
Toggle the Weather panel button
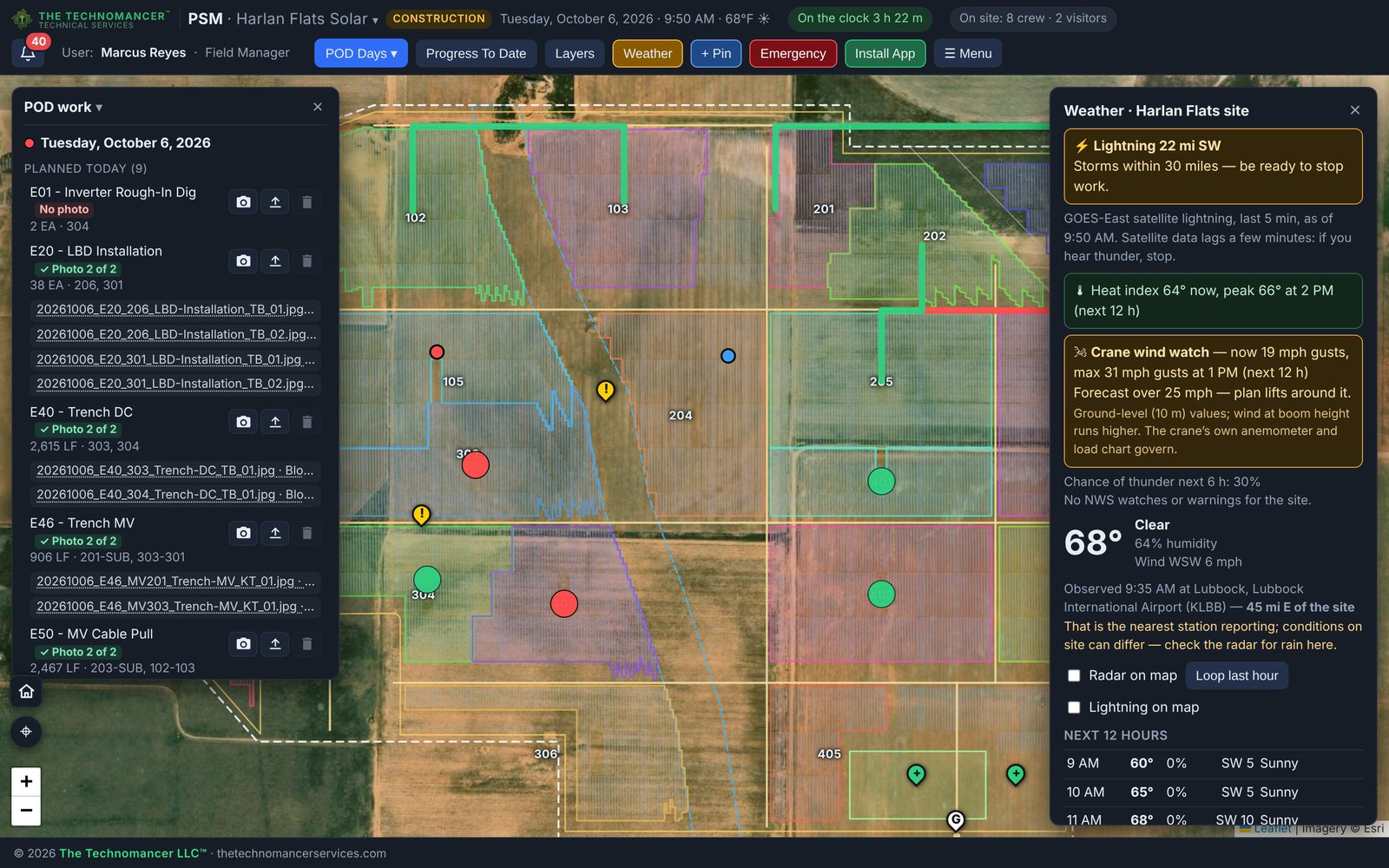(x=648, y=53)
